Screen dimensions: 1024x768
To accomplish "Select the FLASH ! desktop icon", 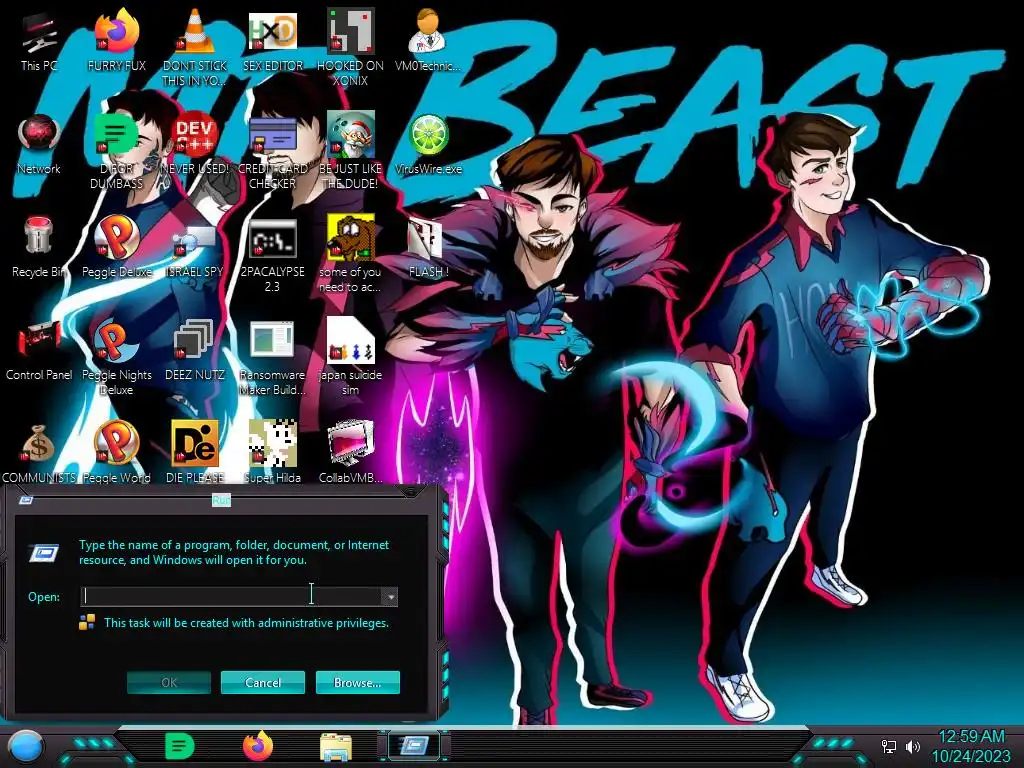I will click(428, 247).
